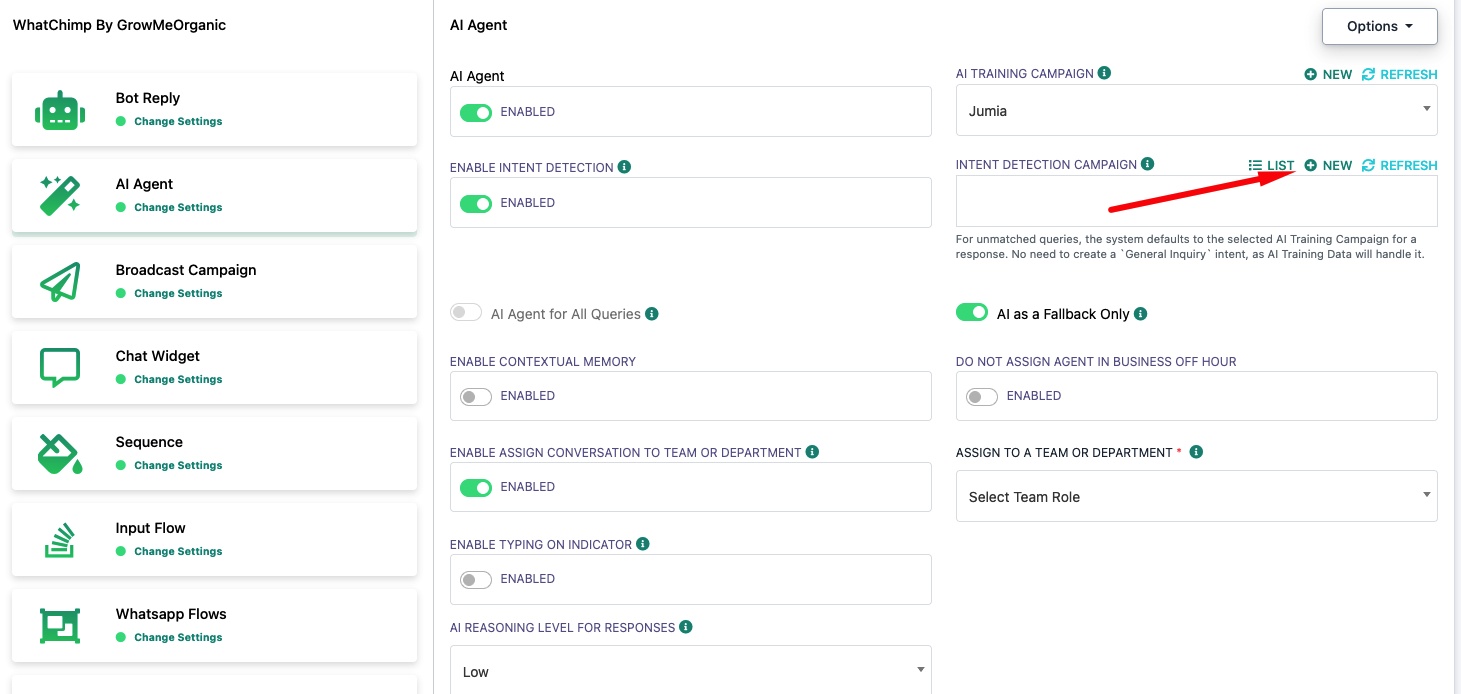Click info icon next to Enable Typing On Indicator
This screenshot has width=1461, height=694.
coord(643,544)
